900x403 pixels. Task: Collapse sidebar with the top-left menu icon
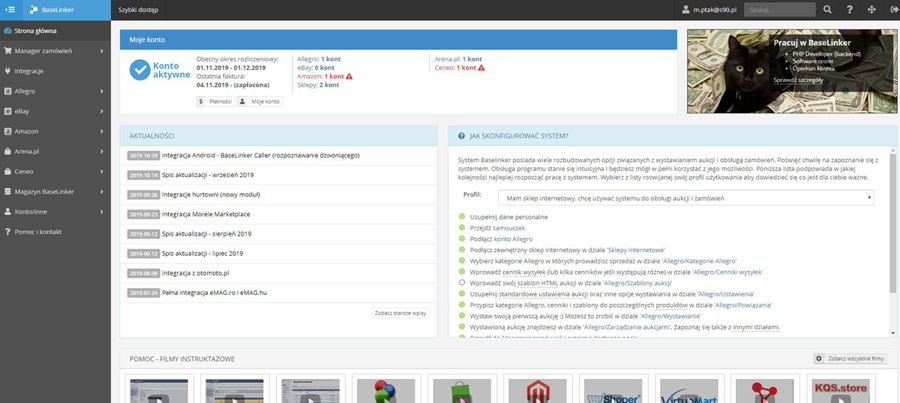tap(10, 10)
